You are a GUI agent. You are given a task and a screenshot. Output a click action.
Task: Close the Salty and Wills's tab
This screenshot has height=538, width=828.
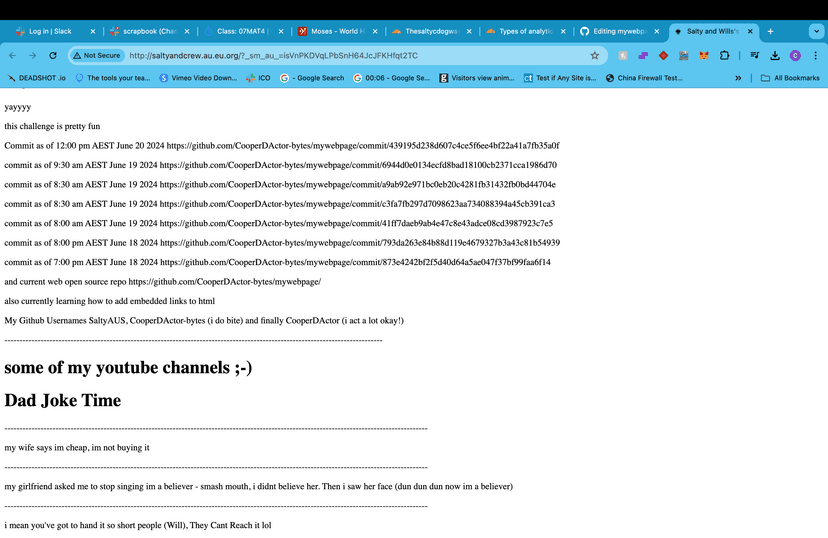point(750,31)
